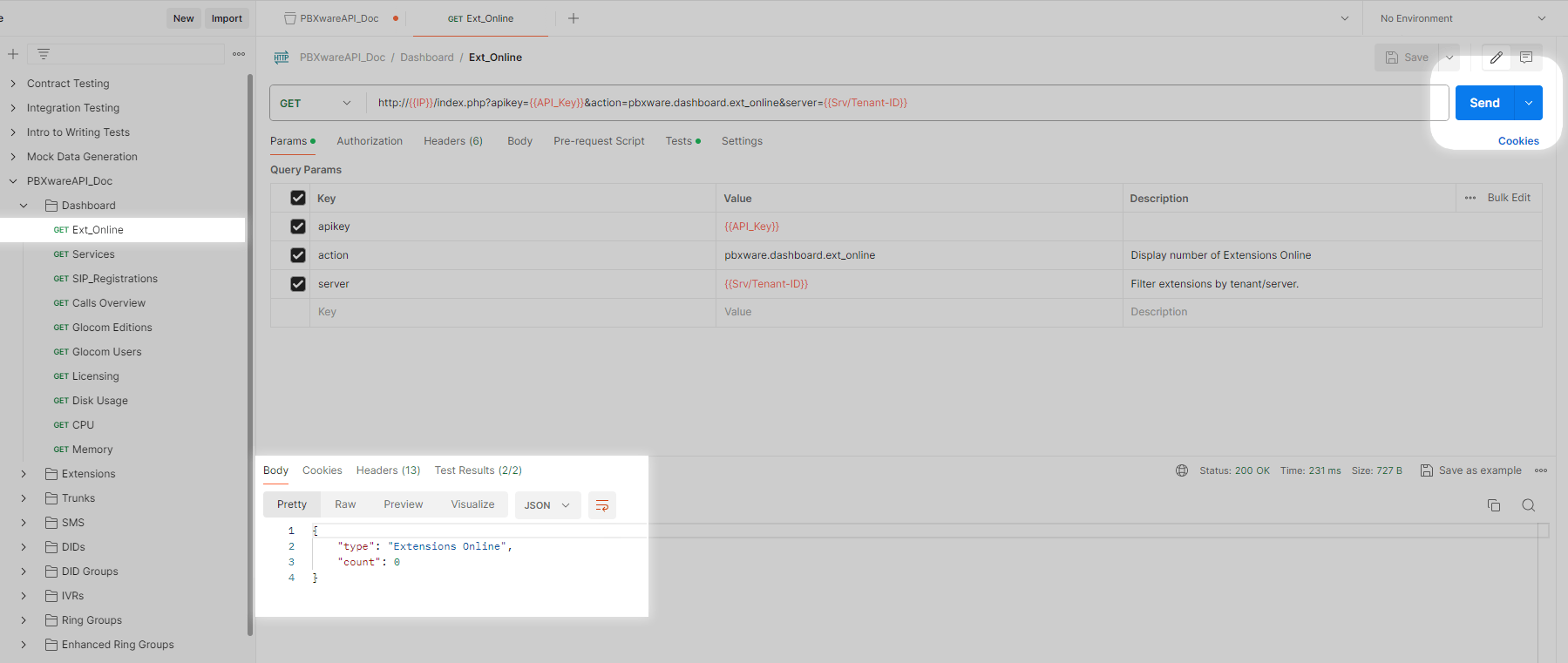Select Raw response view
This screenshot has width=1568, height=663.
click(345, 504)
